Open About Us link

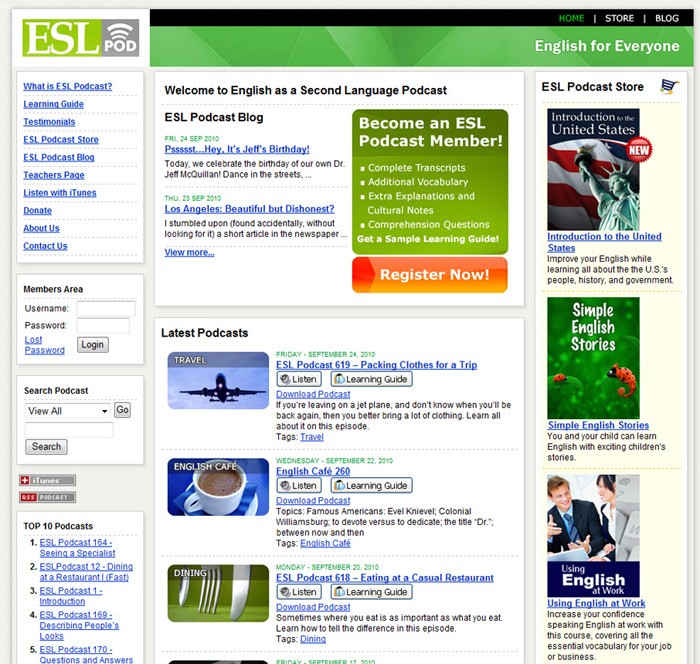coord(41,228)
